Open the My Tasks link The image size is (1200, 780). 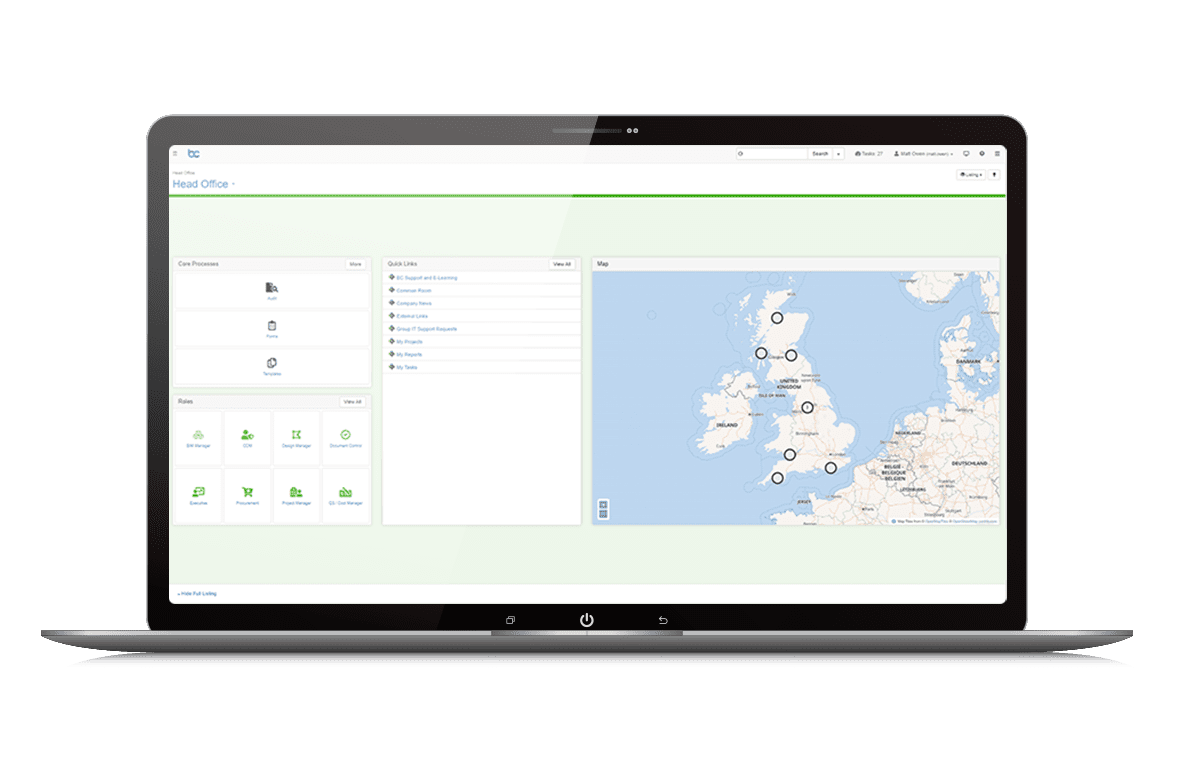tap(407, 367)
